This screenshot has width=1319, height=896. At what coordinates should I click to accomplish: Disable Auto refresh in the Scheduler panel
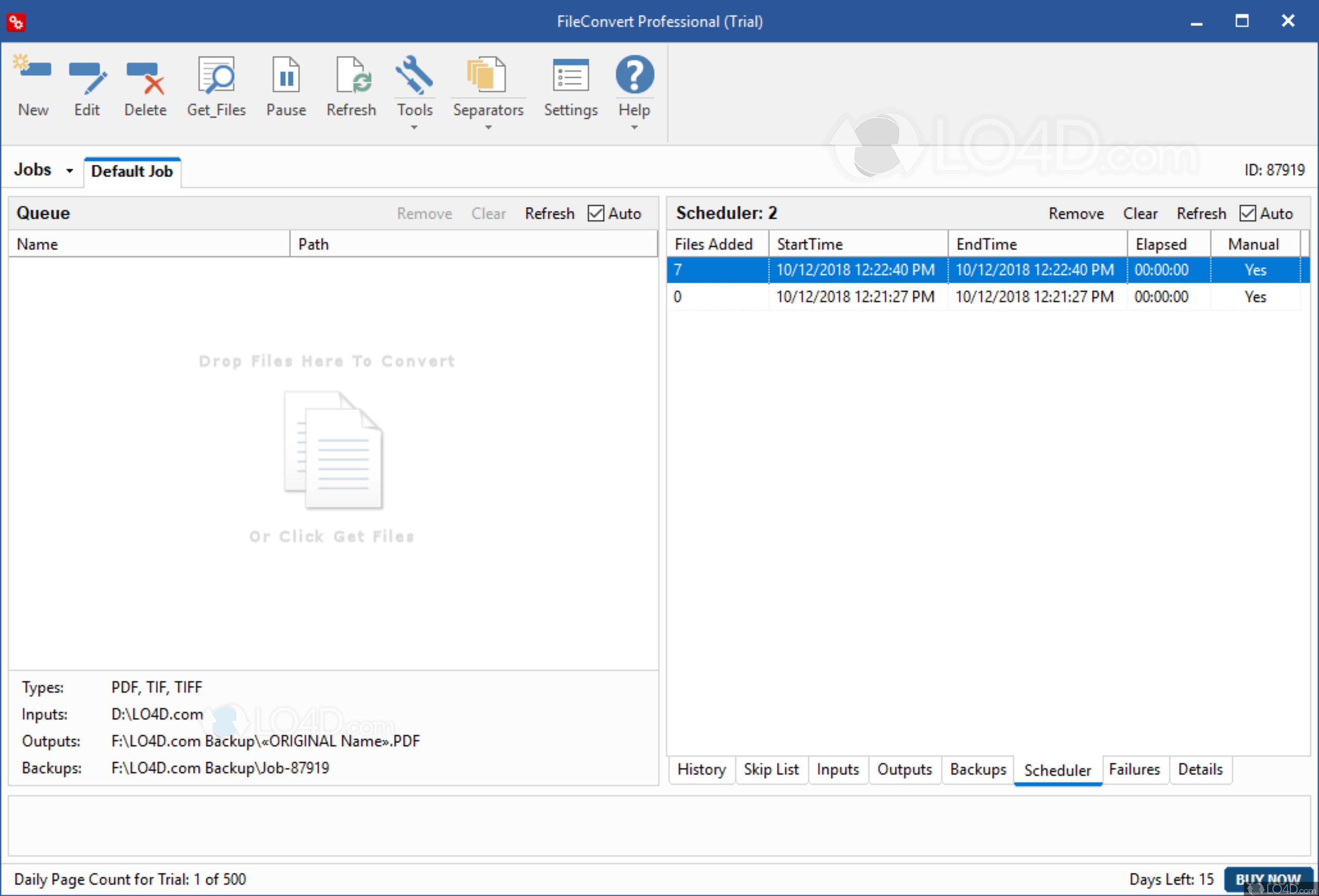1247,214
